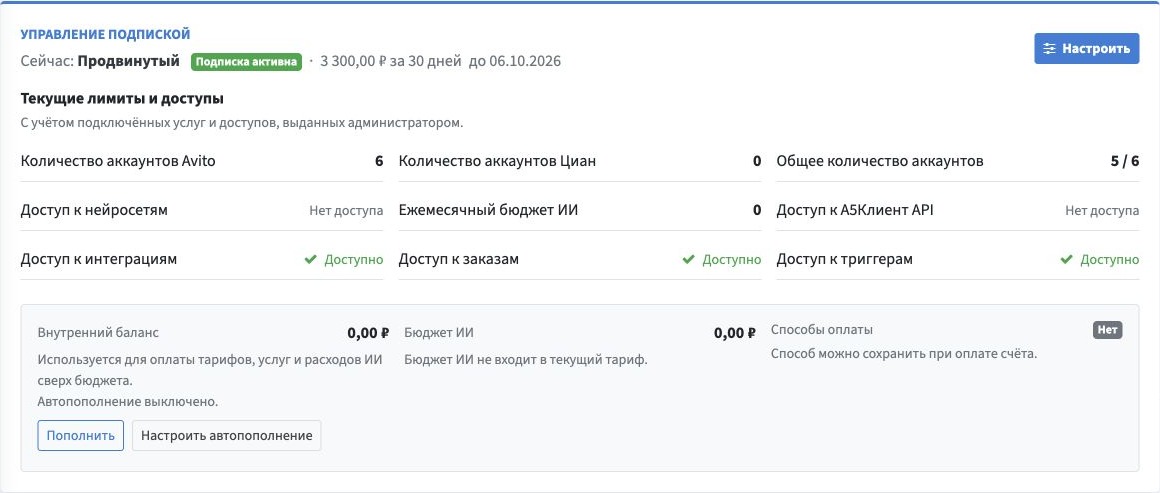This screenshot has width=1160, height=493.
Task: Click the green checkmark for Доступ к интеграциям
Action: pos(311,260)
